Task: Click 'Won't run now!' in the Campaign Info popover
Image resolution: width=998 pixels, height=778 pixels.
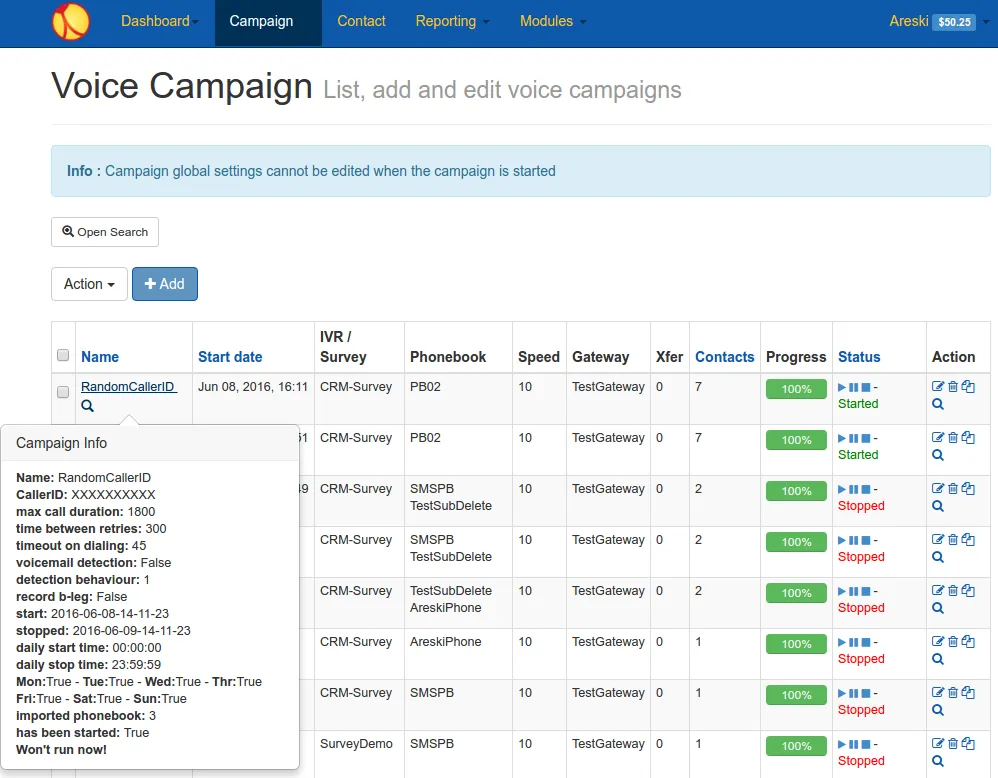Action: click(61, 749)
